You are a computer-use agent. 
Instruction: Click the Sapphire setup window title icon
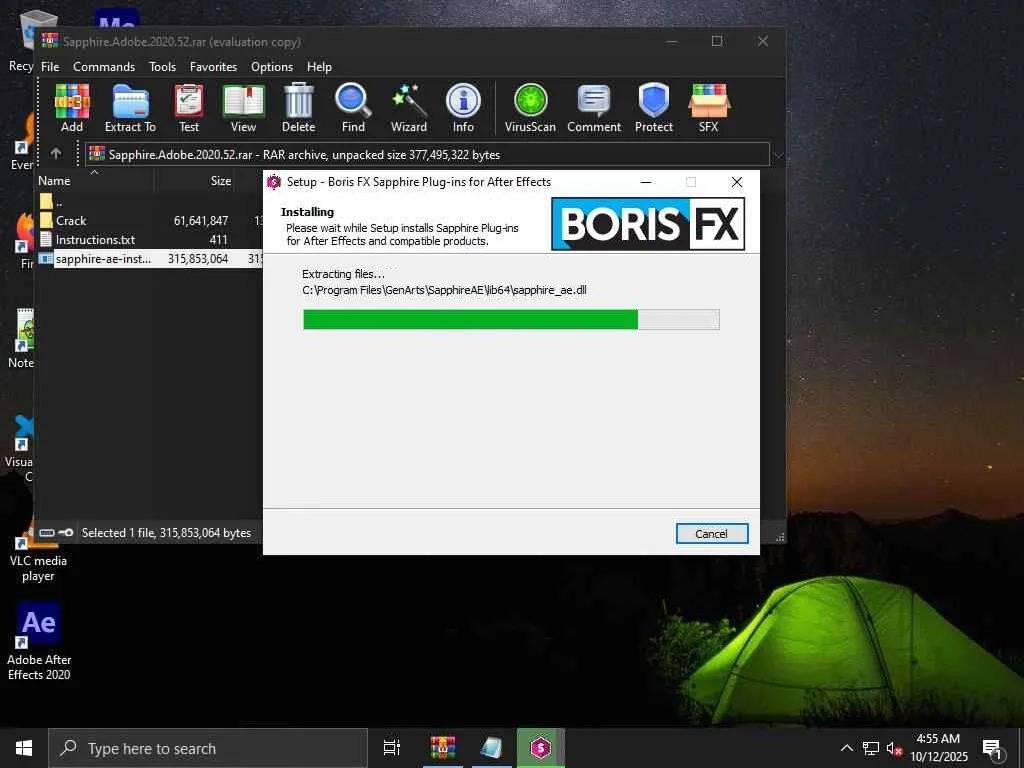tap(274, 182)
